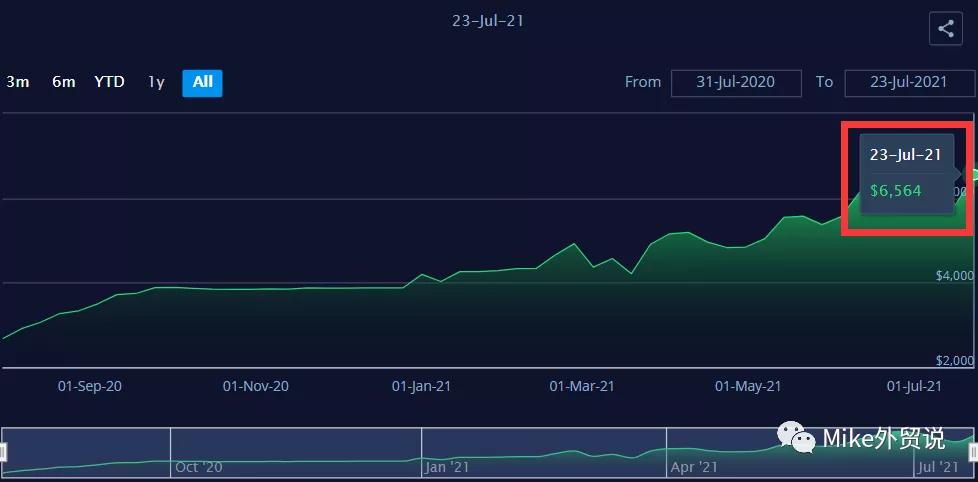Click Jul '21 in navigator timeline
Screen dimensions: 978x482
click(939, 467)
